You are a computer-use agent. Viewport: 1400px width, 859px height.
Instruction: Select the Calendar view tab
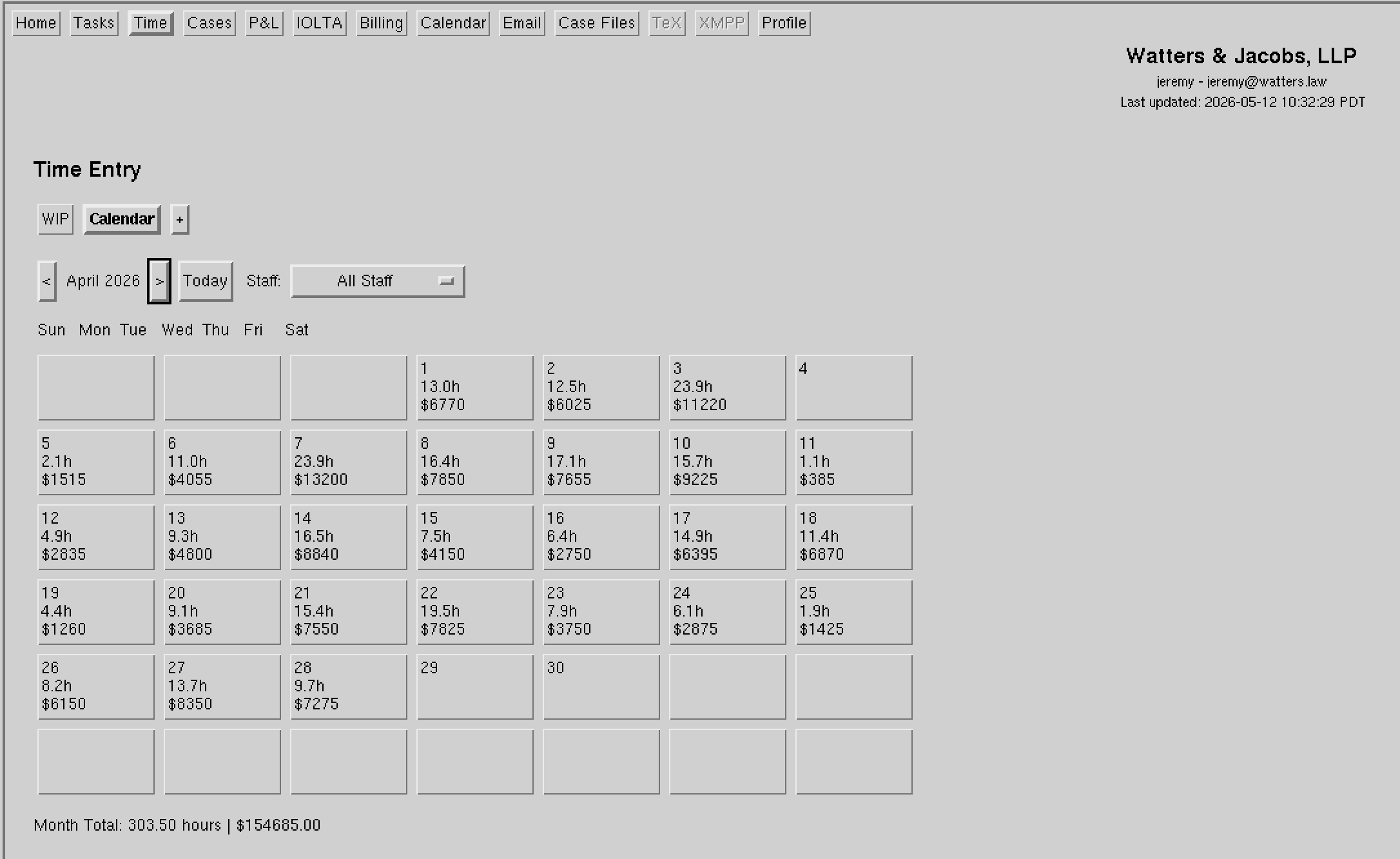(x=122, y=219)
